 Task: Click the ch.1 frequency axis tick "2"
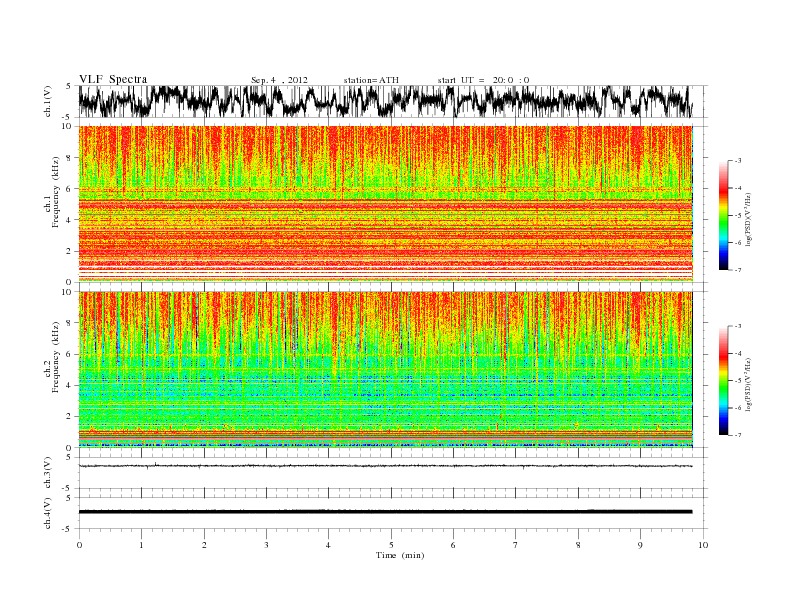click(70, 251)
